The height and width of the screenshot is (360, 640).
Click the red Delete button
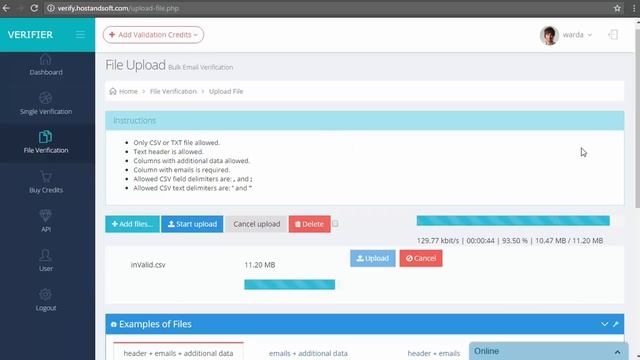309,224
